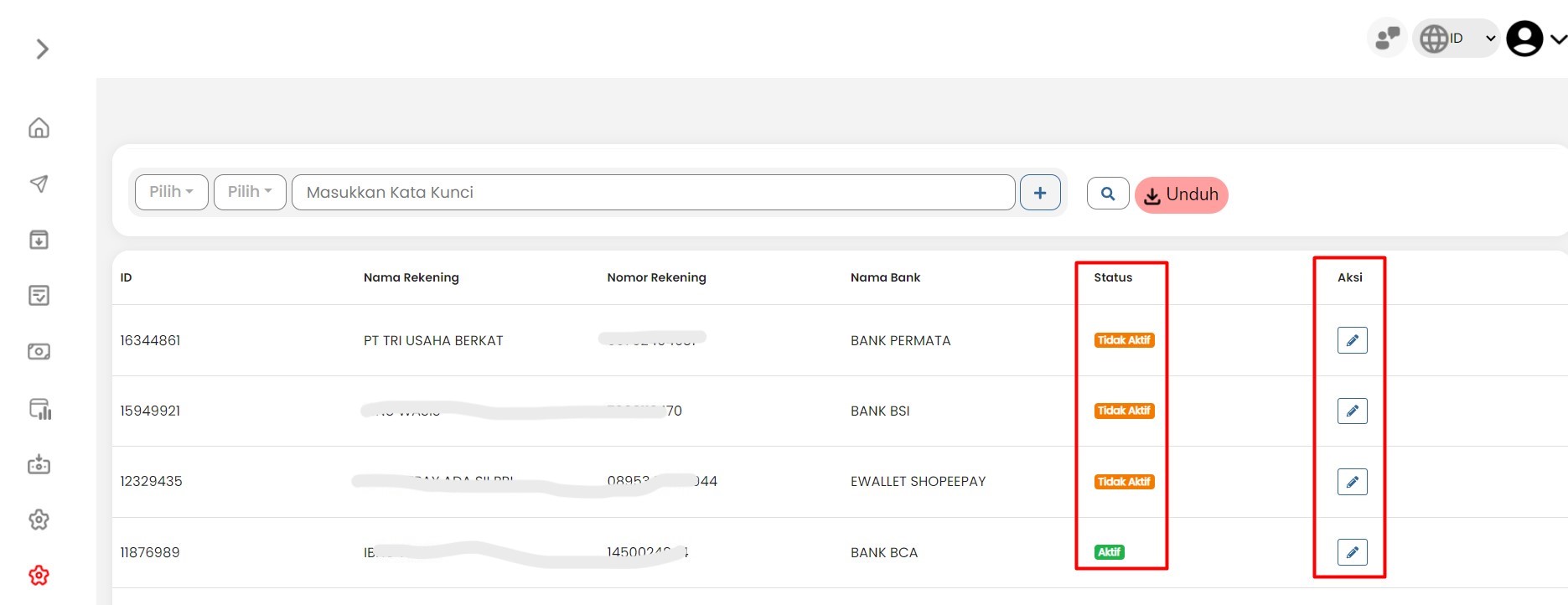Open the ID language selector
The image size is (1568, 605).
tap(1457, 39)
